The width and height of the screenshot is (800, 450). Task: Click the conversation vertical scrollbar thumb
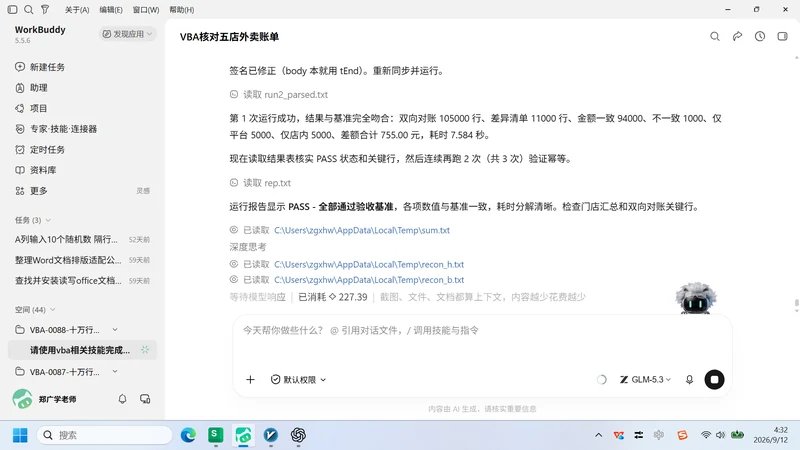click(x=796, y=304)
